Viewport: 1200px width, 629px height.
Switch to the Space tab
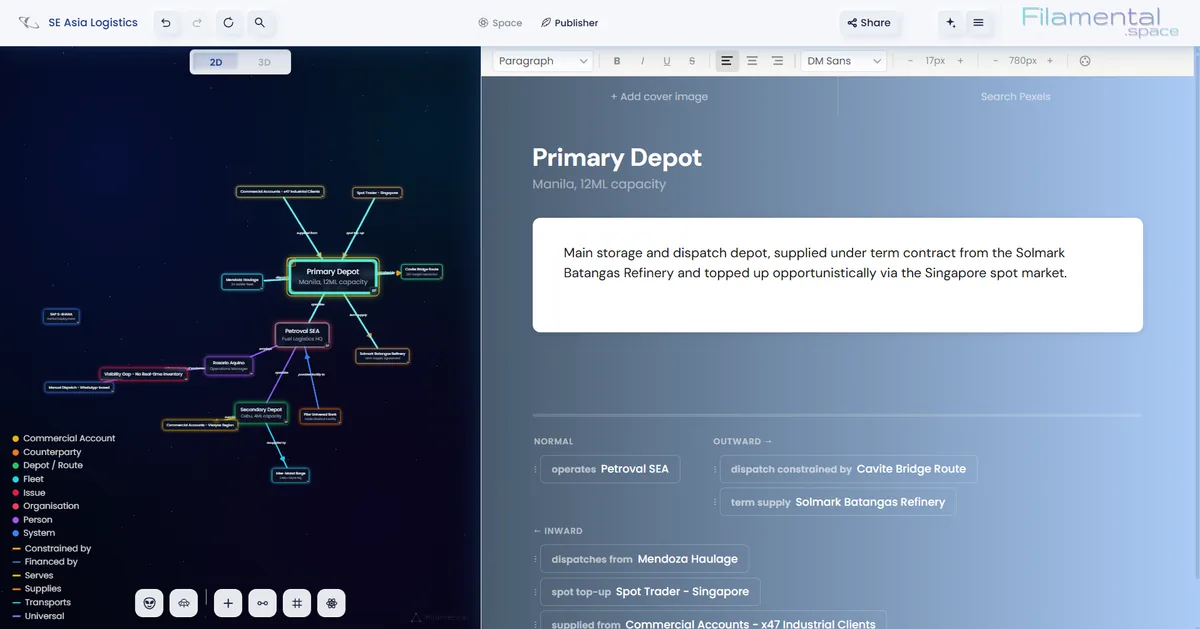click(500, 22)
